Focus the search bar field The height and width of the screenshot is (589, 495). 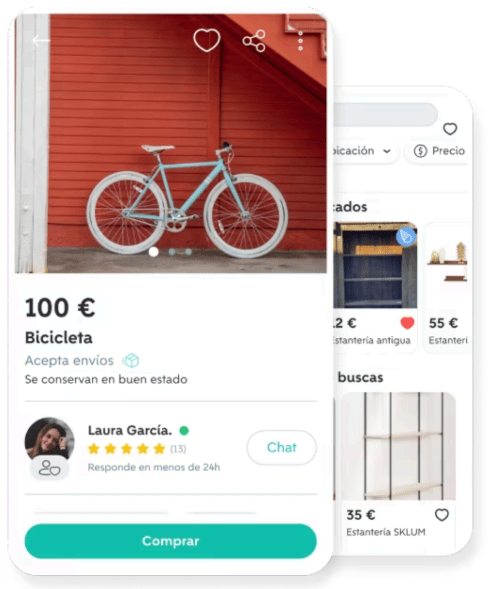point(385,114)
